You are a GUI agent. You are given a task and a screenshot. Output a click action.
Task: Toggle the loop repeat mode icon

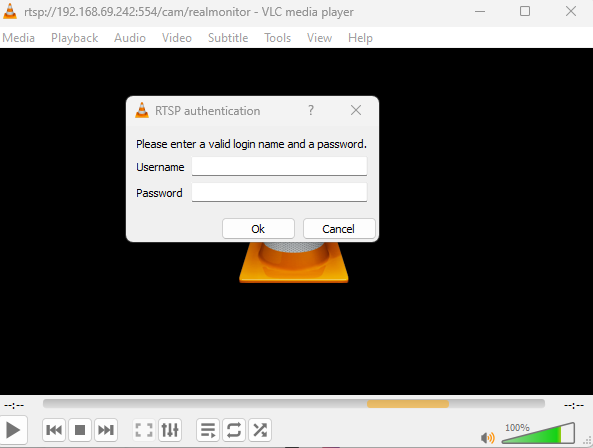coord(234,430)
